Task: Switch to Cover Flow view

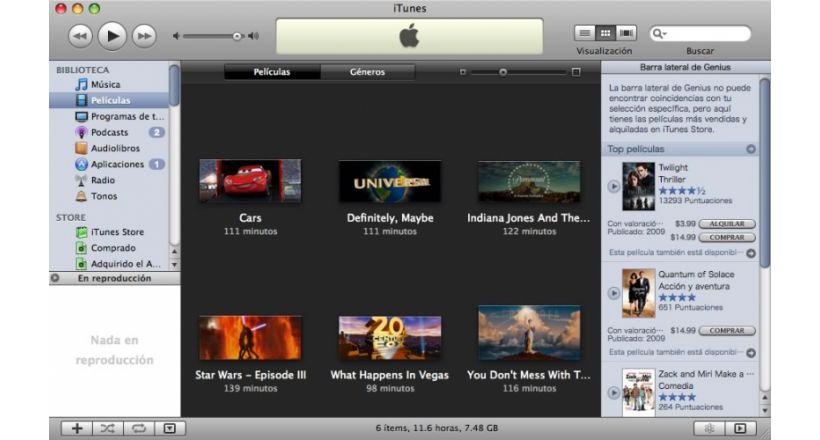Action: point(626,33)
